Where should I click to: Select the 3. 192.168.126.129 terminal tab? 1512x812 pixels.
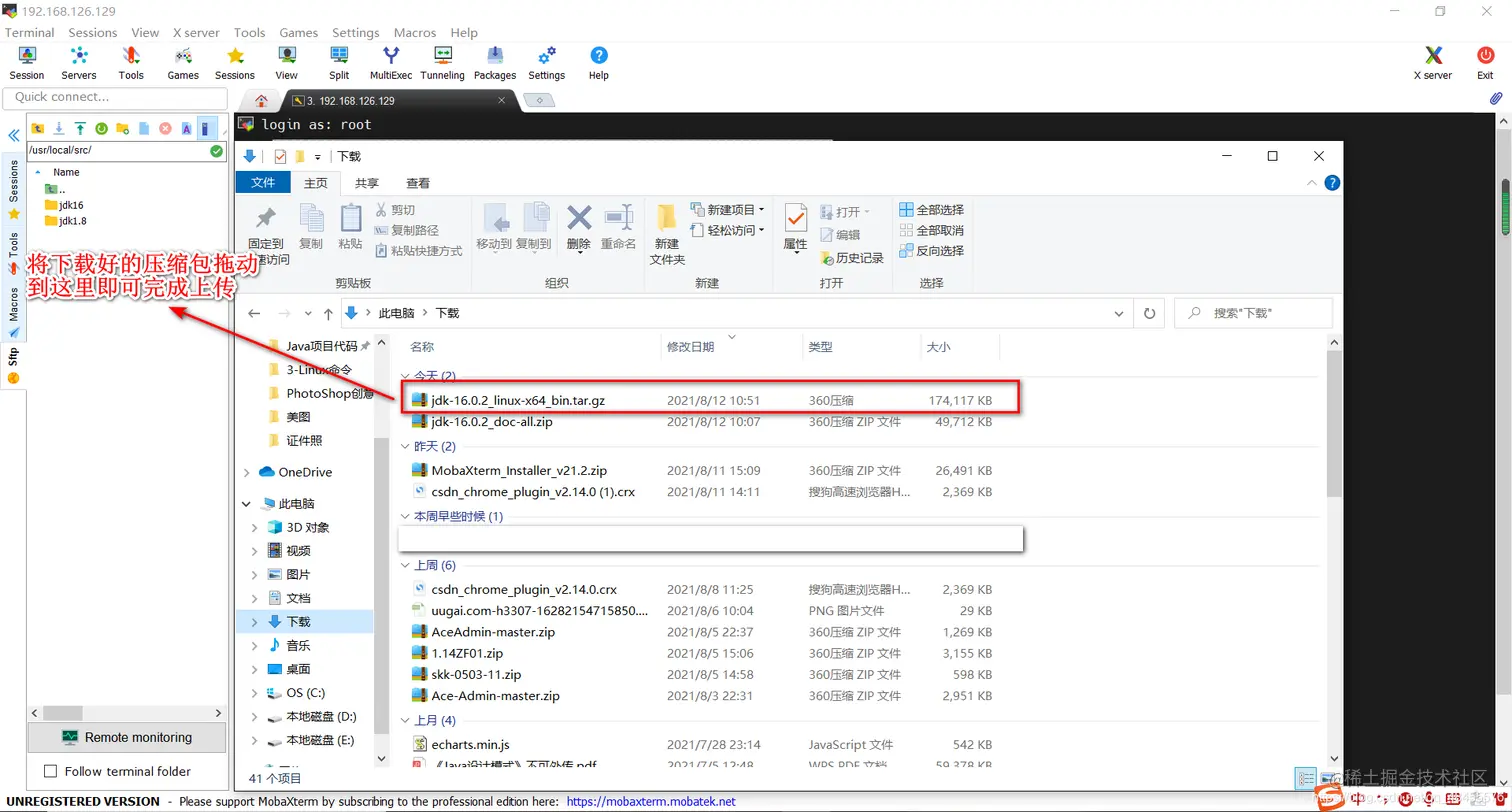398,101
